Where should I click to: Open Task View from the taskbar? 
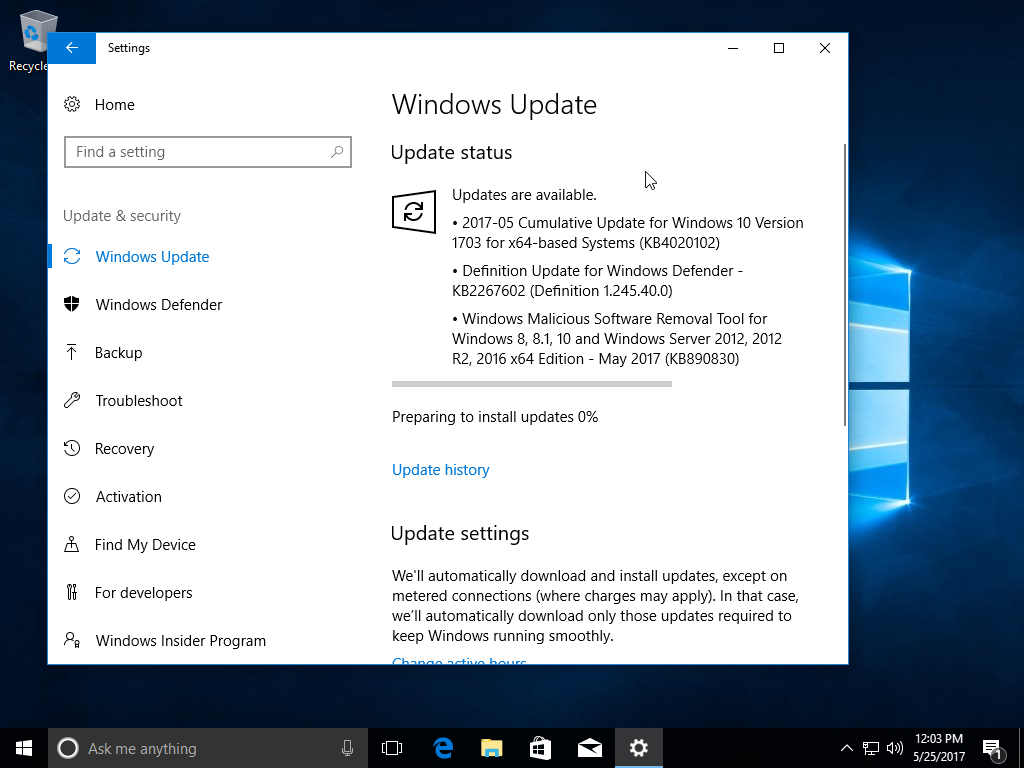click(x=392, y=748)
